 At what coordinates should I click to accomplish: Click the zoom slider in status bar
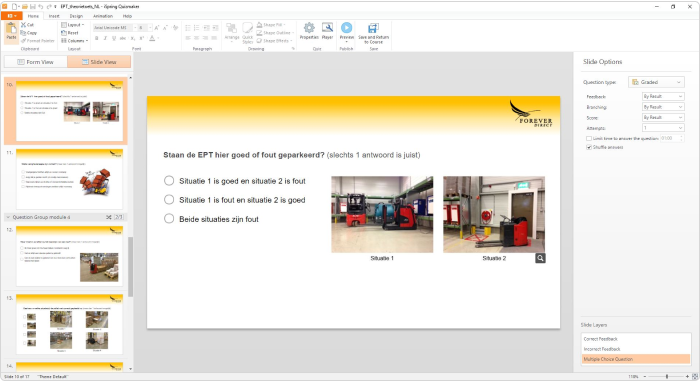[667, 377]
